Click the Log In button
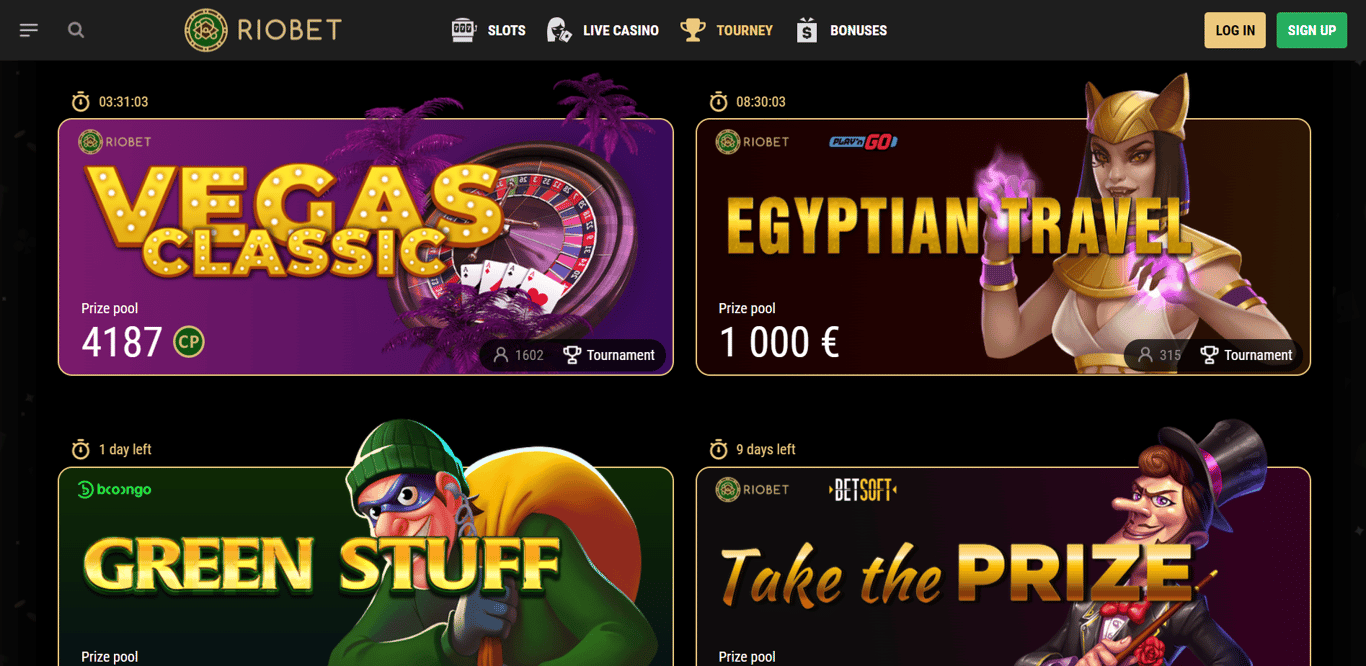 point(1235,30)
